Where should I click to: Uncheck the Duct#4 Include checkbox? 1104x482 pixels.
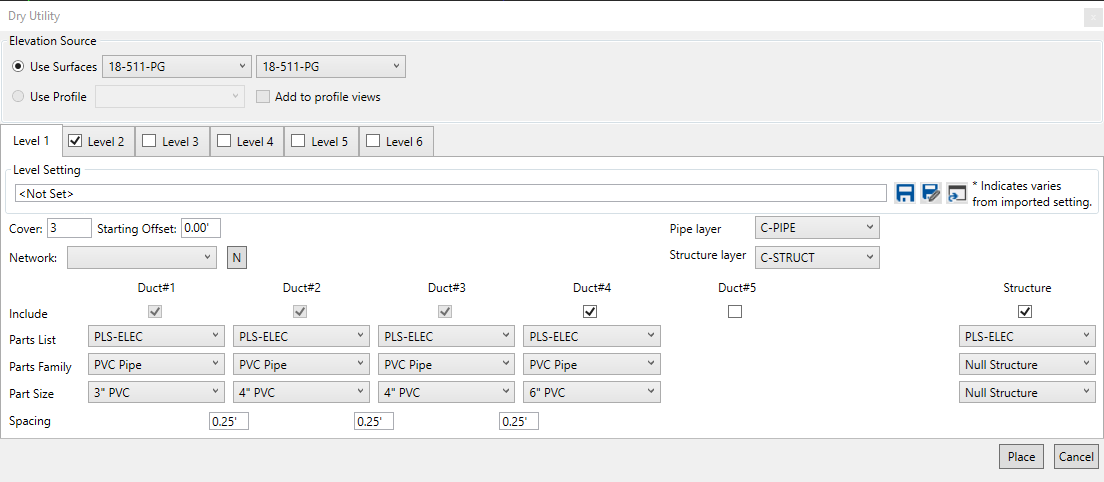(x=590, y=312)
